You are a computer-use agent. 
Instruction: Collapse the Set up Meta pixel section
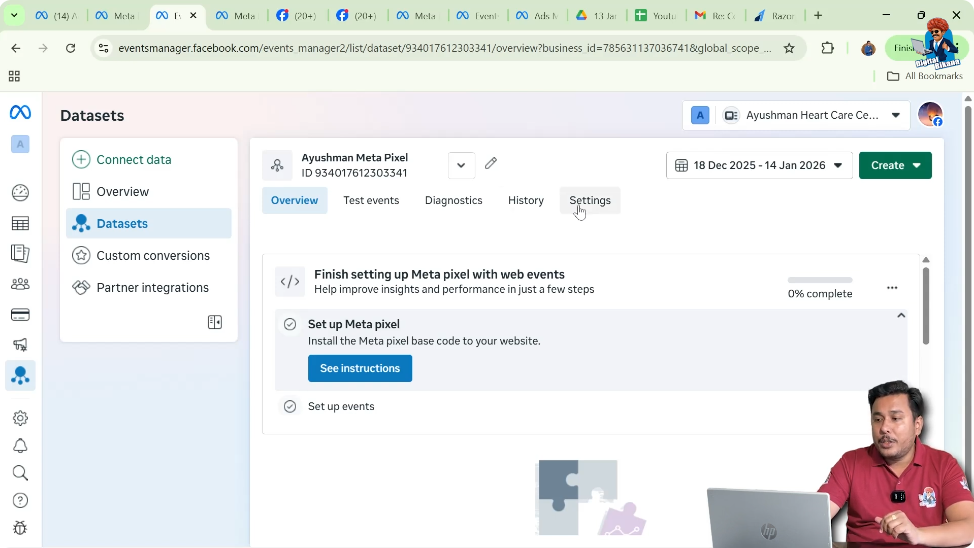[901, 316]
